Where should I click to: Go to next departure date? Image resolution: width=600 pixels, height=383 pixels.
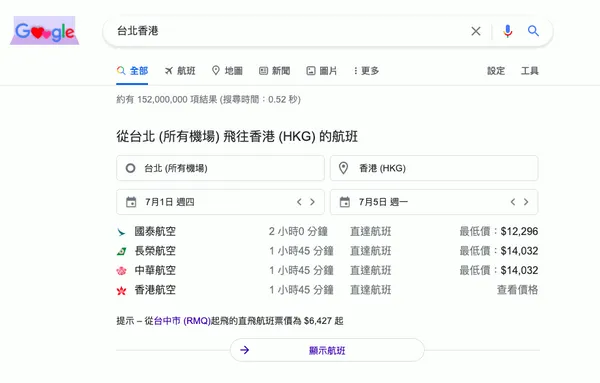(312, 202)
